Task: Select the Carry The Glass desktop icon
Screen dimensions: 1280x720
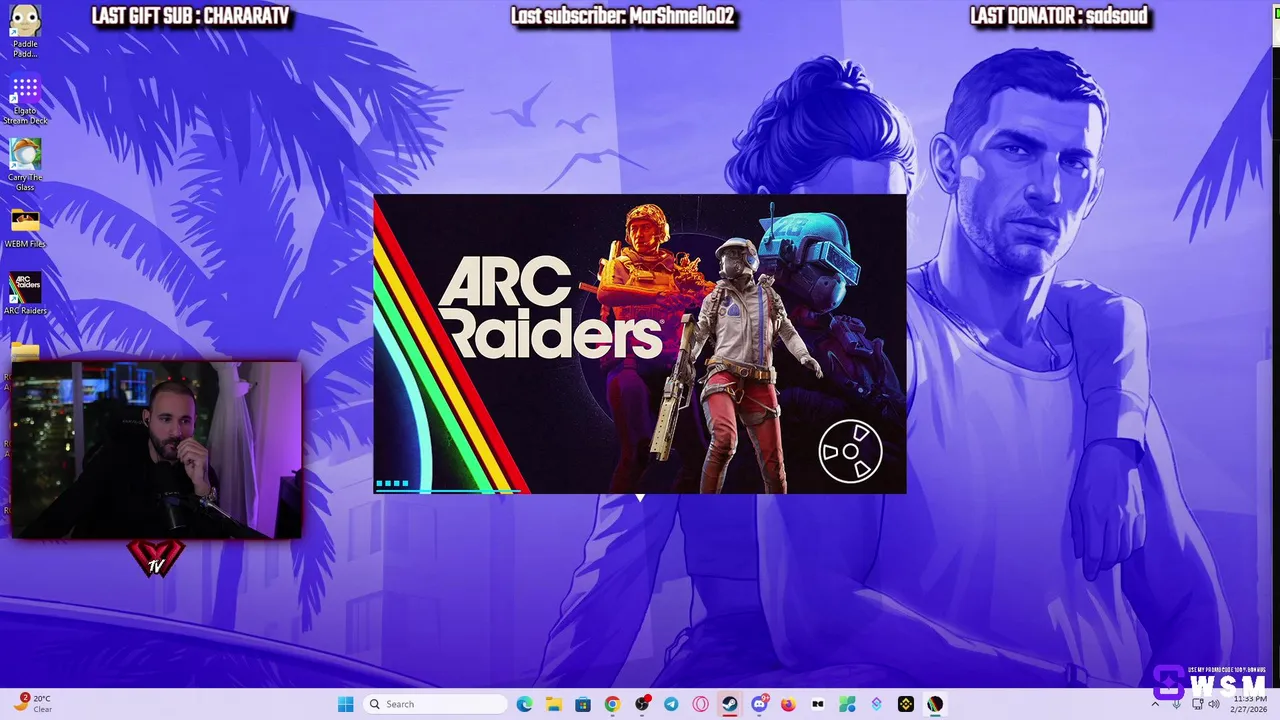Action: tap(25, 166)
